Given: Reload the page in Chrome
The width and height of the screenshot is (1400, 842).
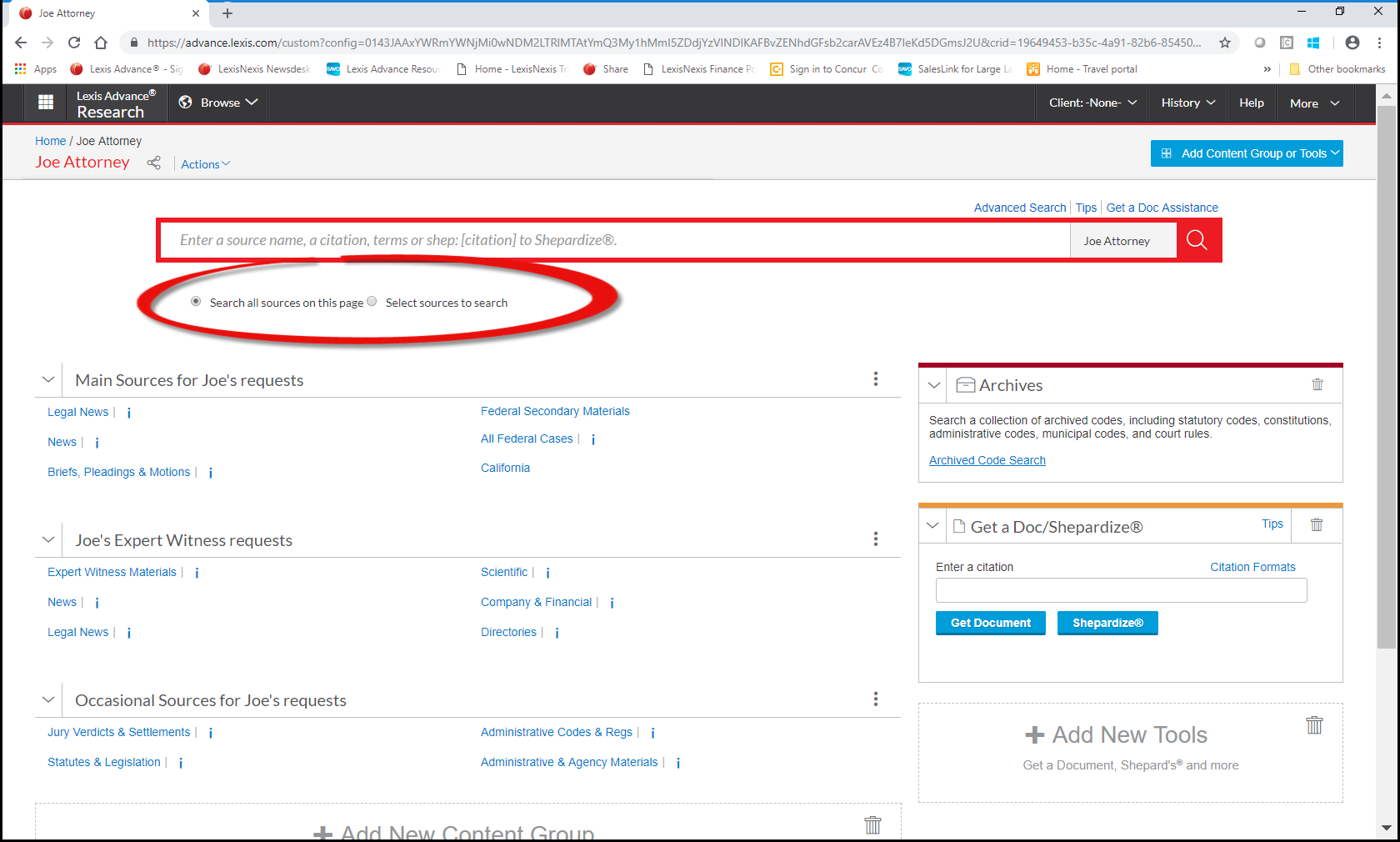Looking at the screenshot, I should pyautogui.click(x=74, y=43).
